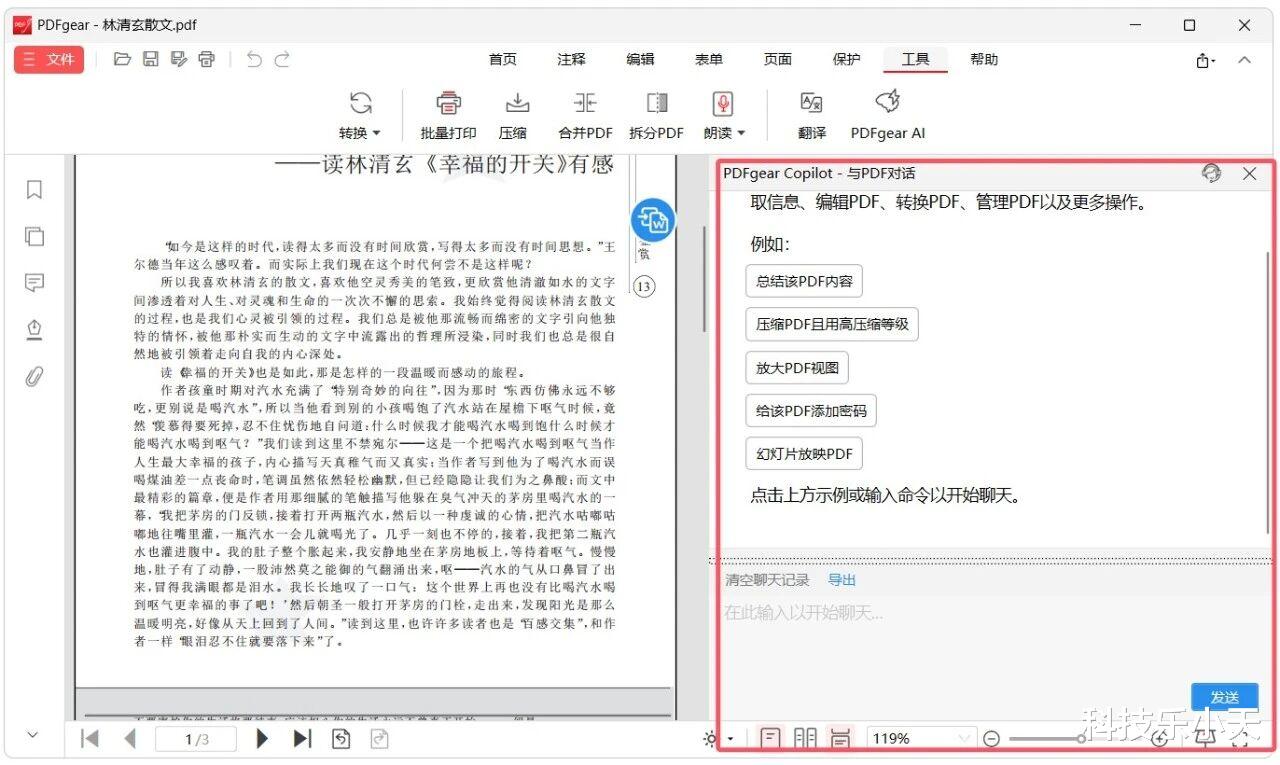Click the previous view icon after the last-page arrow
The width and height of the screenshot is (1280, 765).
point(342,739)
